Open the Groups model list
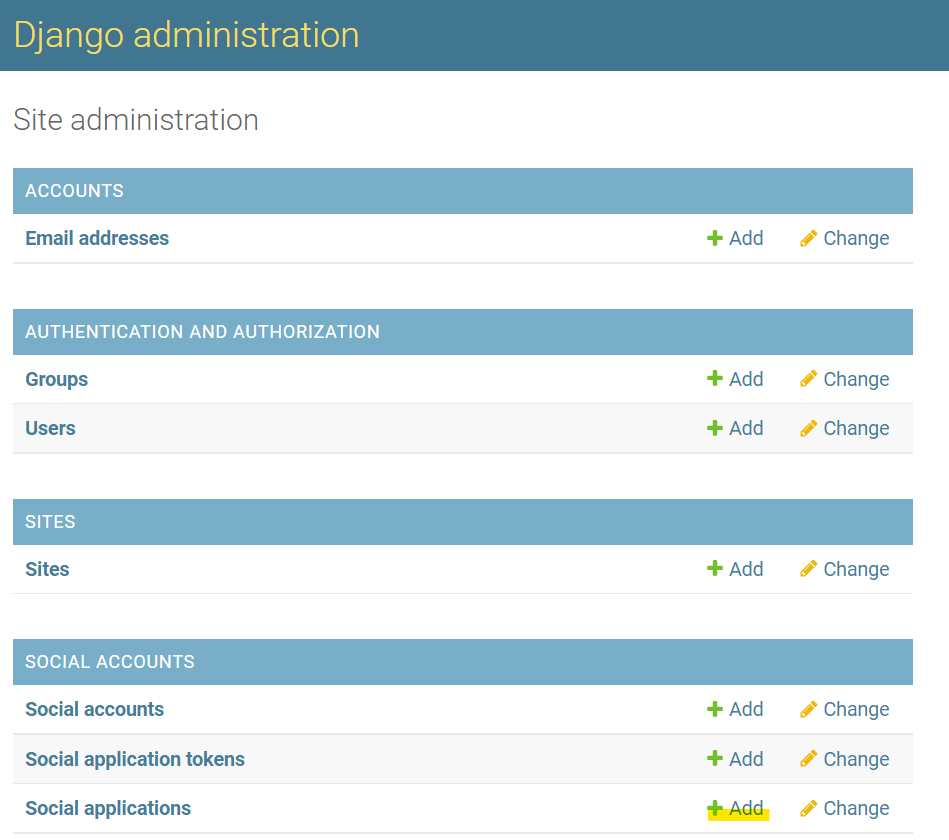Viewport: 949px width, 840px height. tap(57, 379)
